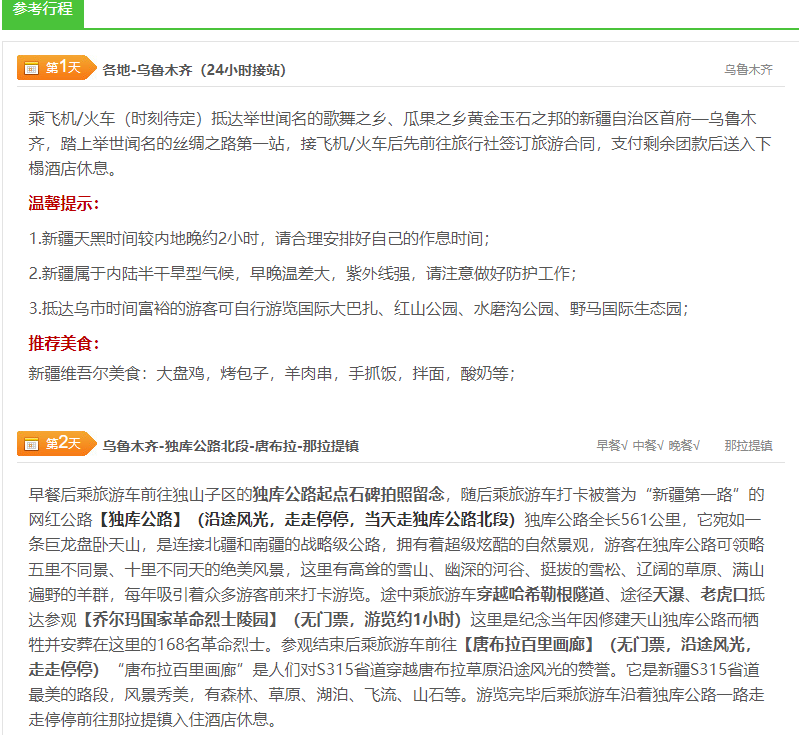The image size is (799, 735).
Task: Select the orange 第2天 day badge
Action: [x=57, y=443]
